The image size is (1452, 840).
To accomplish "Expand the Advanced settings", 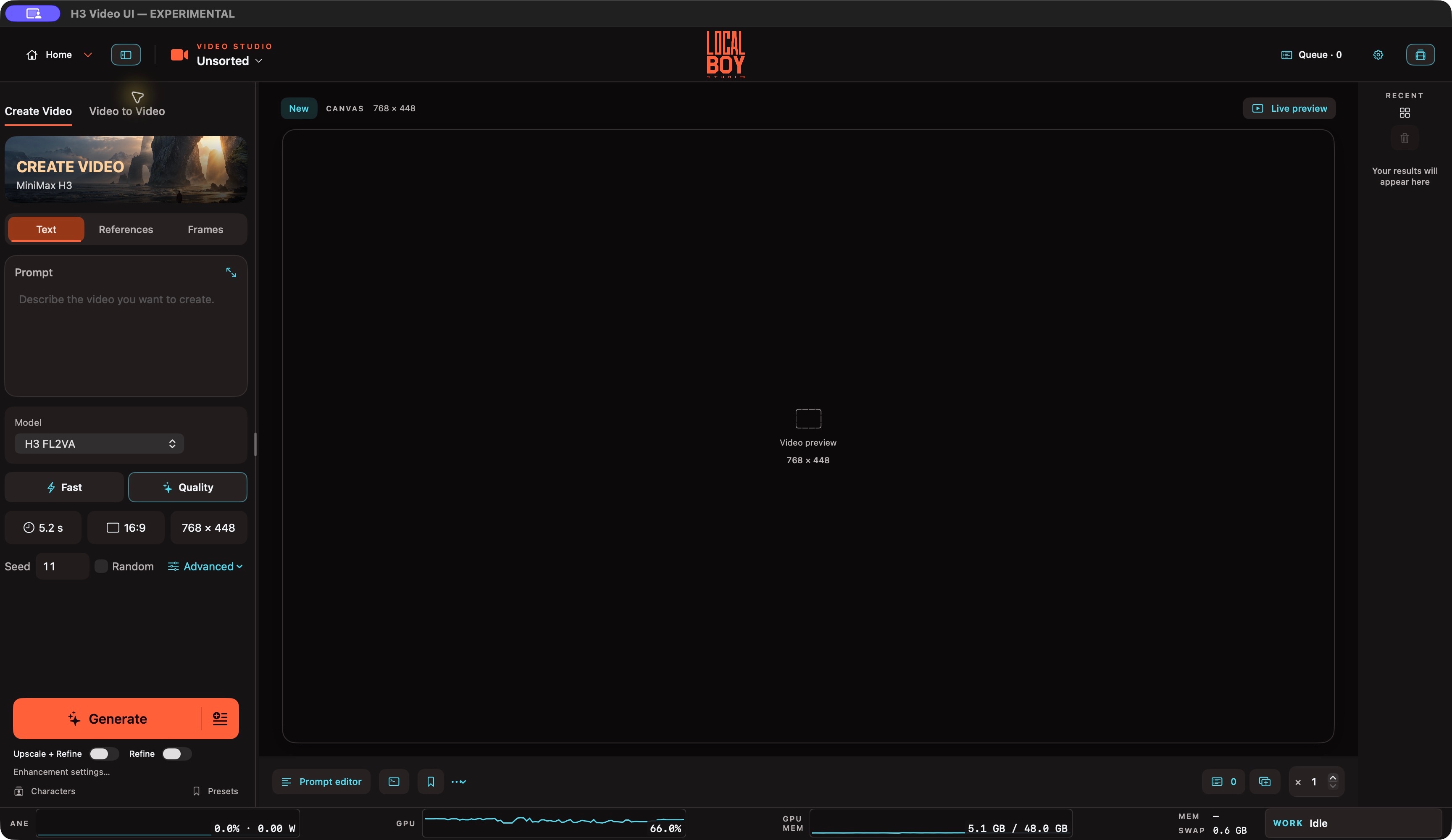I will [205, 566].
